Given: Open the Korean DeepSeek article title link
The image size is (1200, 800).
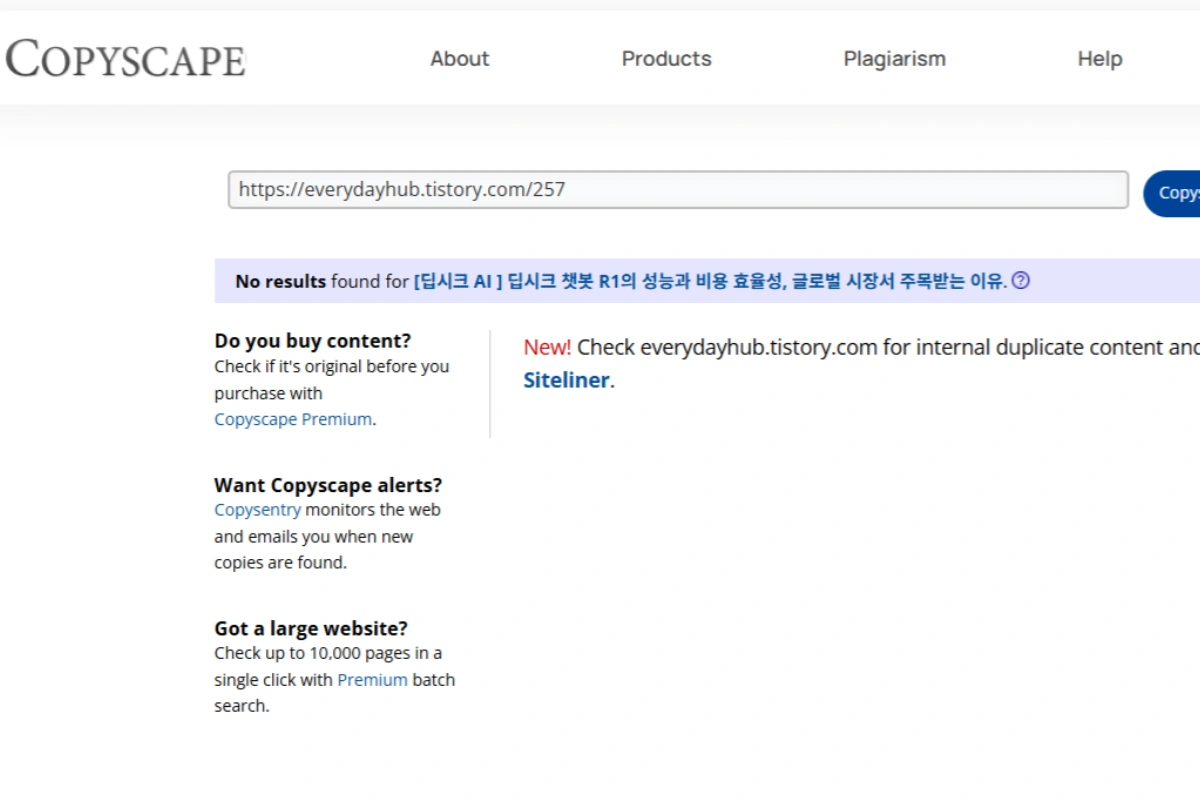Looking at the screenshot, I should 709,282.
